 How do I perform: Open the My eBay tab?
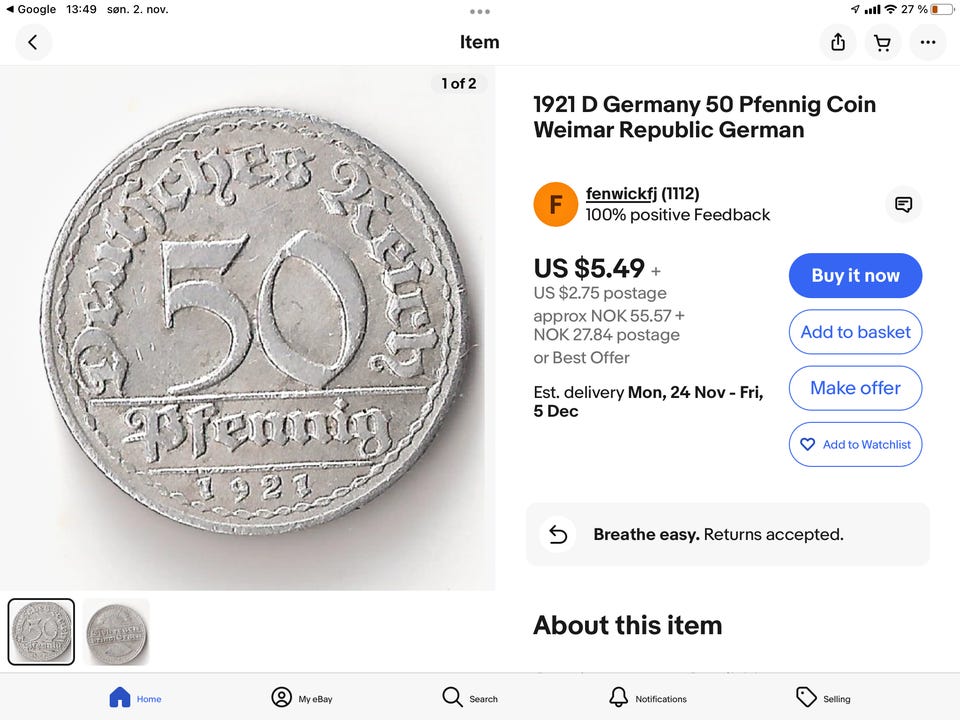(x=296, y=697)
